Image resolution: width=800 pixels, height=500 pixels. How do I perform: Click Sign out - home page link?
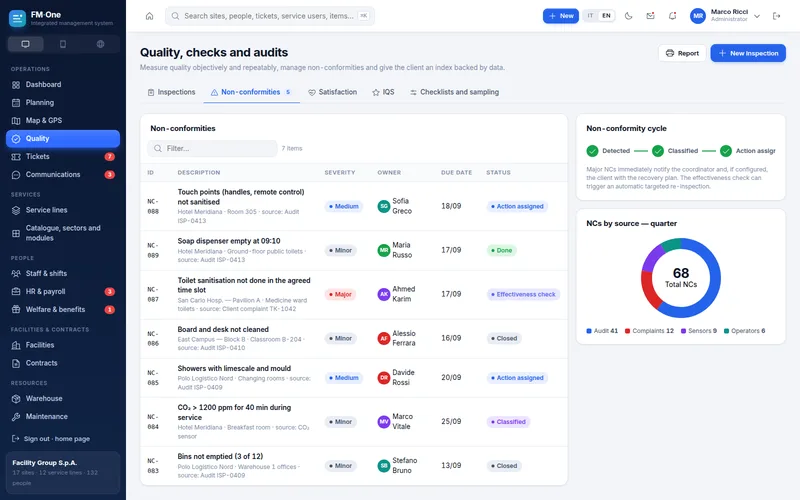coord(51,439)
